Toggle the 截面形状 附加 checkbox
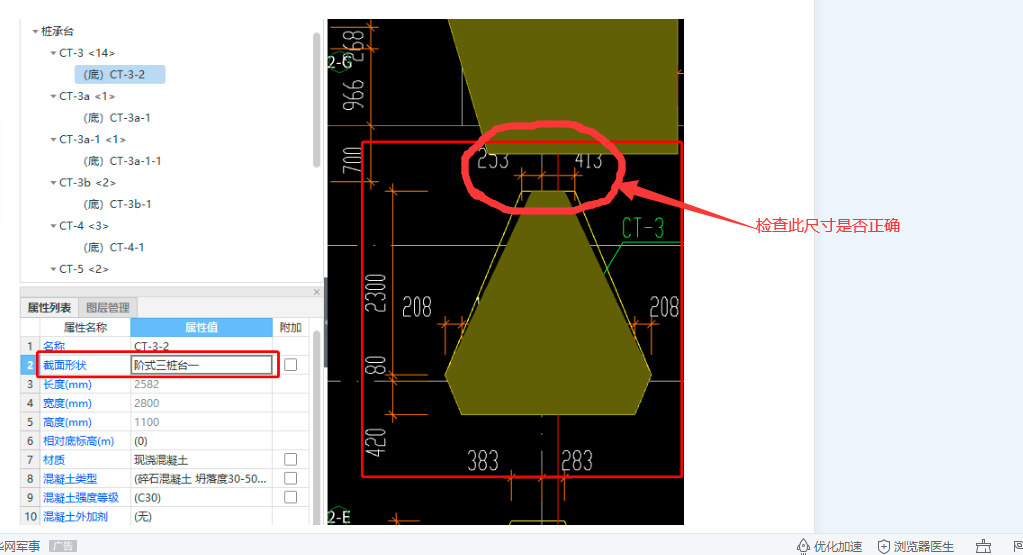1023x555 pixels. tap(290, 365)
